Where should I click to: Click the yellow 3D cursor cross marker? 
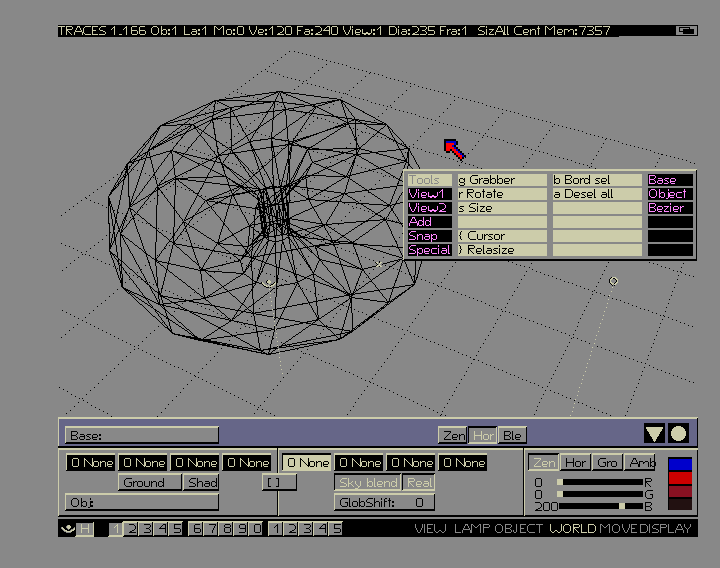[x=379, y=264]
